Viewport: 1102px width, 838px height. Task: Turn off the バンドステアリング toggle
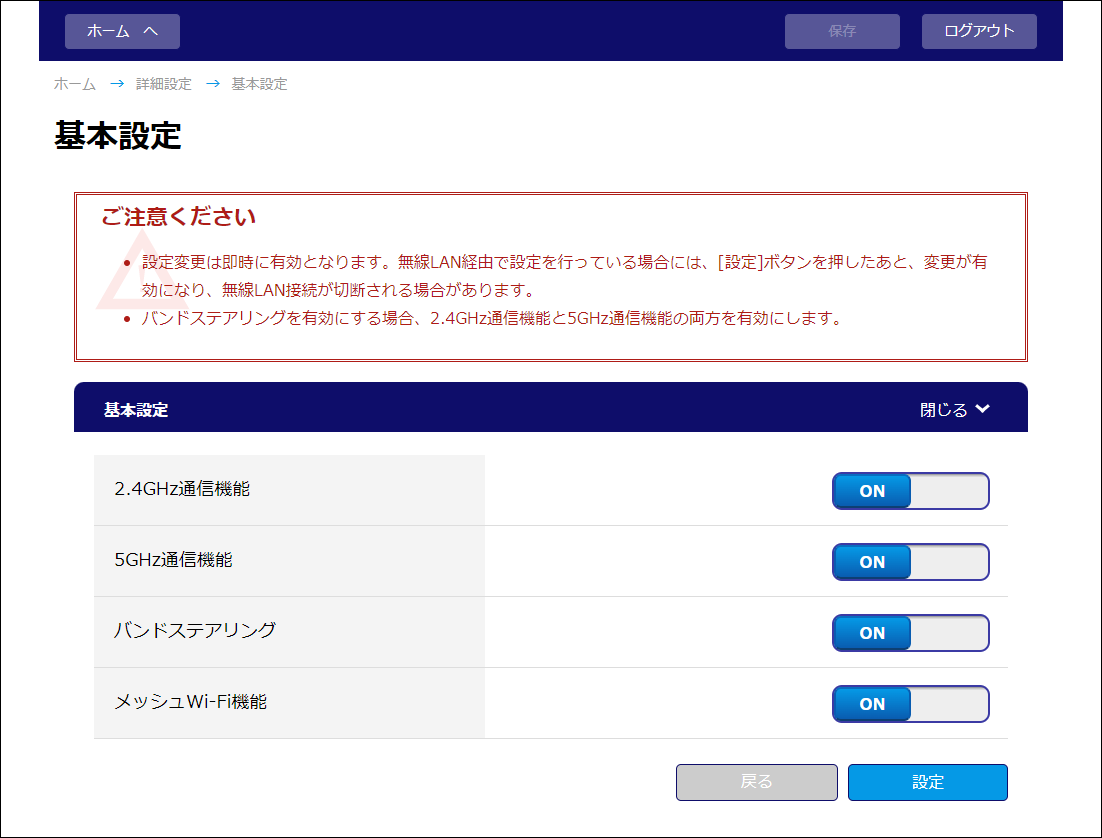coord(910,633)
